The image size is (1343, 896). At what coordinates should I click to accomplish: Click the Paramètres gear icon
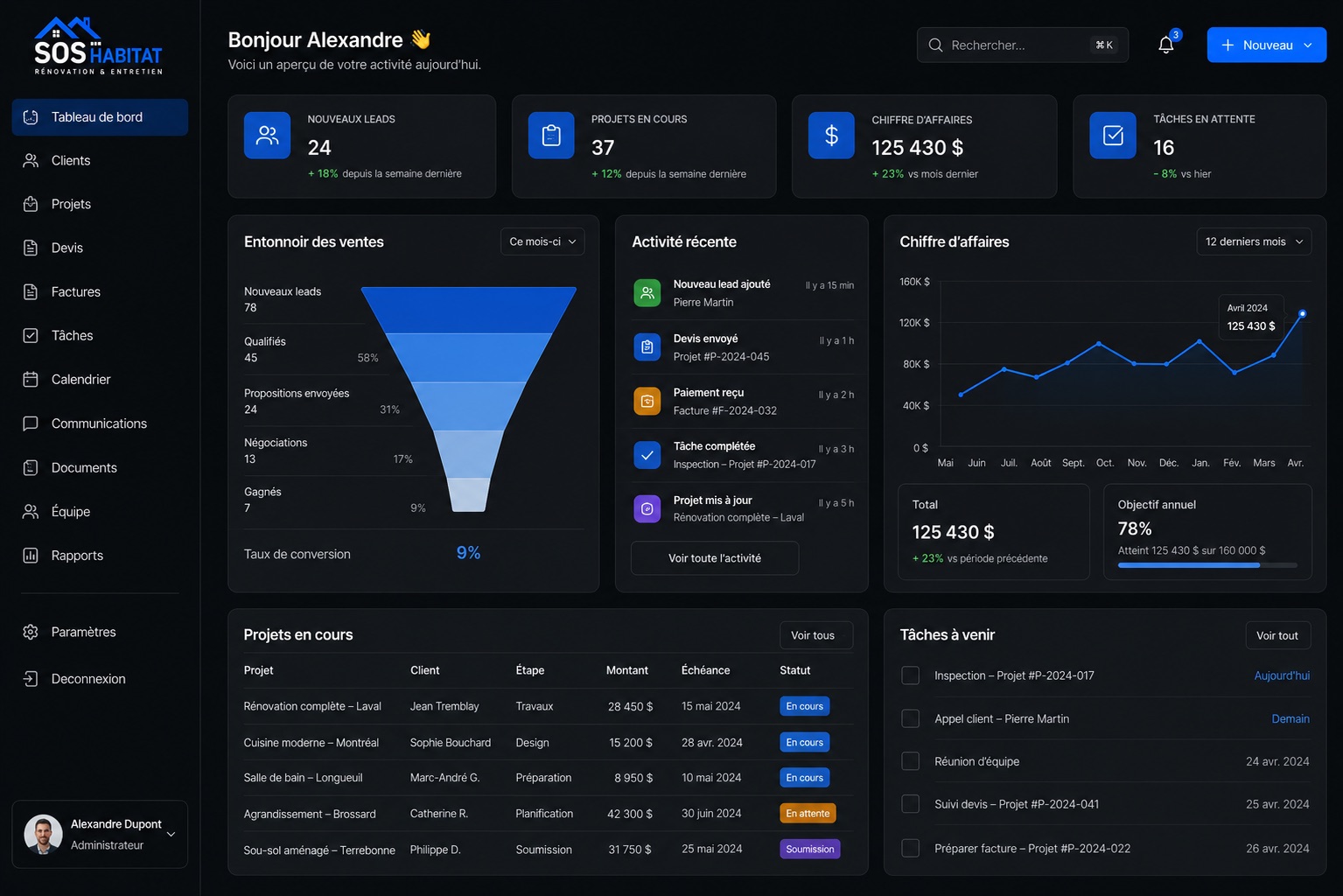point(31,632)
